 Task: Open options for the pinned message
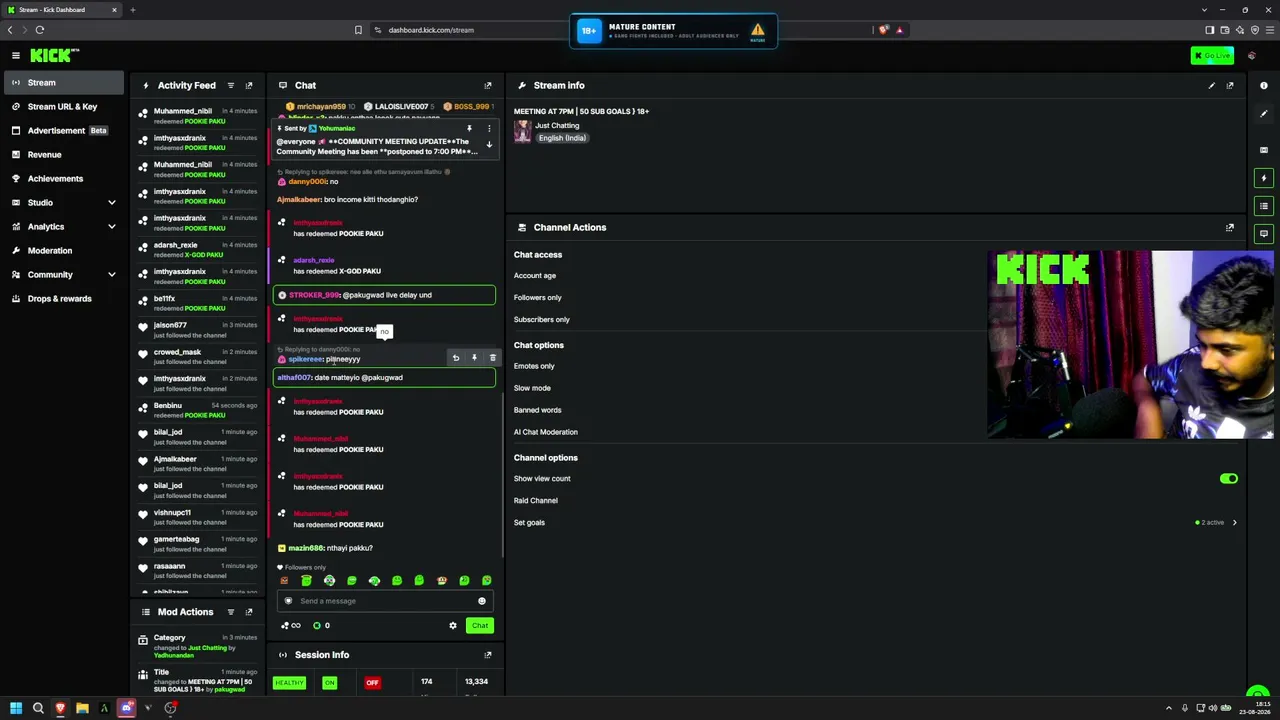tap(489, 128)
